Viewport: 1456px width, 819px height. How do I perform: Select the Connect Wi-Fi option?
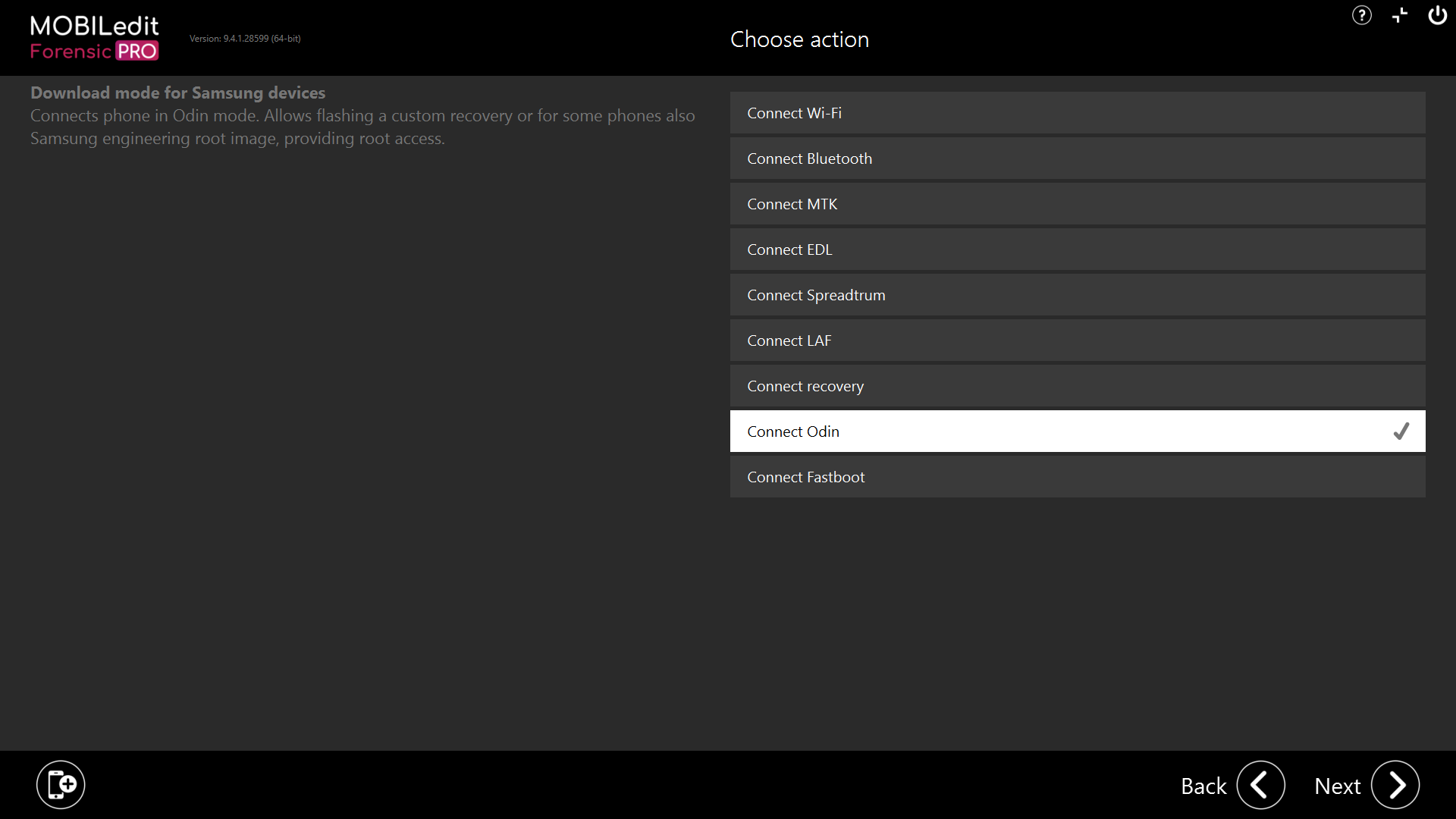[x=1077, y=113]
